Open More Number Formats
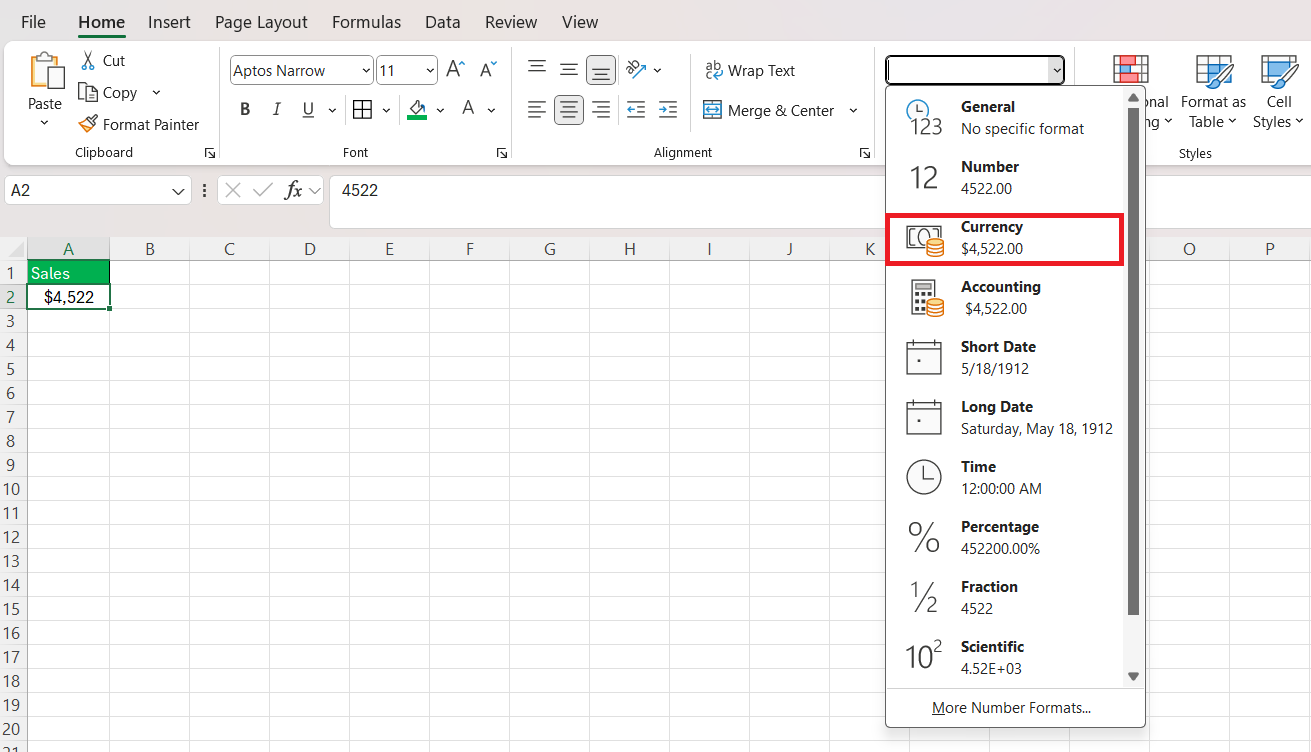Screen dimensions: 1311x752 pos(1011,708)
